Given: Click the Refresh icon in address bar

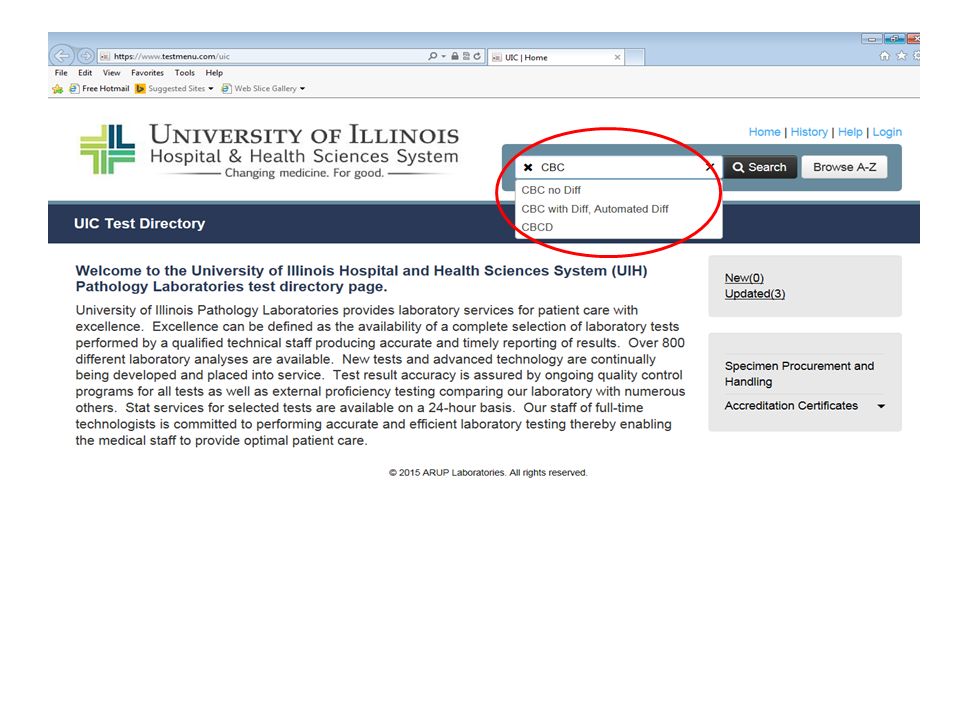Looking at the screenshot, I should point(477,56).
